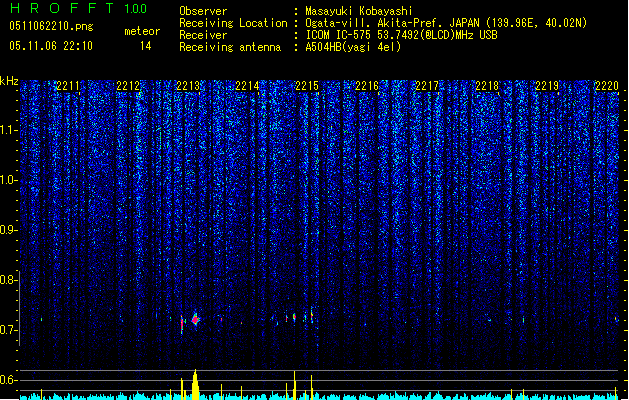Click the 'Receiver' field label

pyautogui.click(x=203, y=35)
